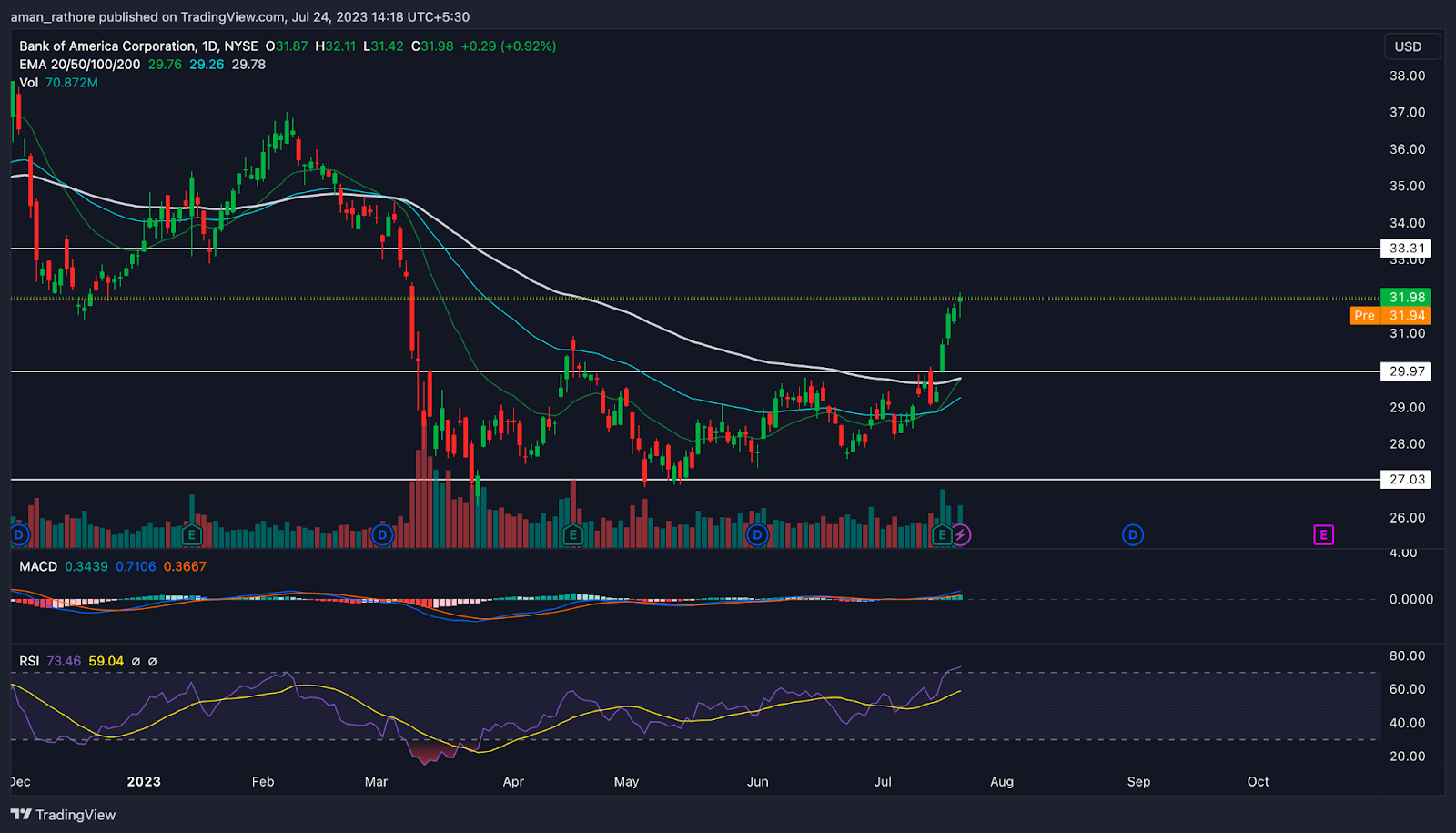Viewport: 1456px width, 833px height.
Task: Select the green July earnings marker
Action: click(x=942, y=534)
